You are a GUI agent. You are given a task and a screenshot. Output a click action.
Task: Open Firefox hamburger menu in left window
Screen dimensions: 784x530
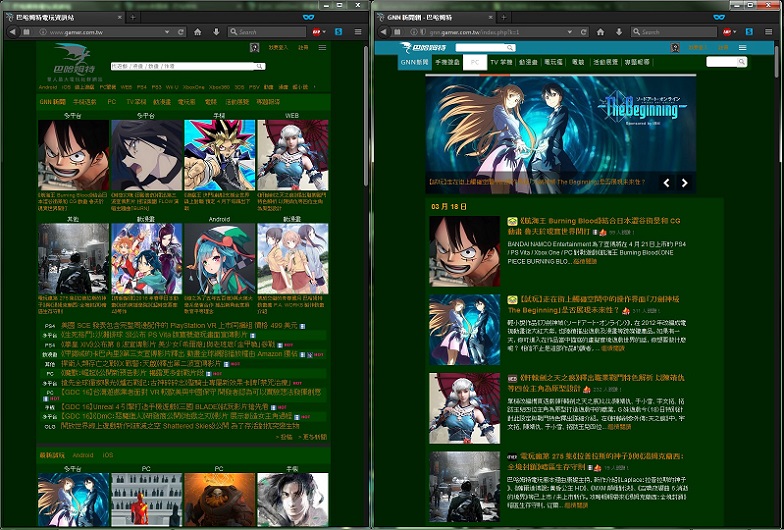[x=358, y=32]
